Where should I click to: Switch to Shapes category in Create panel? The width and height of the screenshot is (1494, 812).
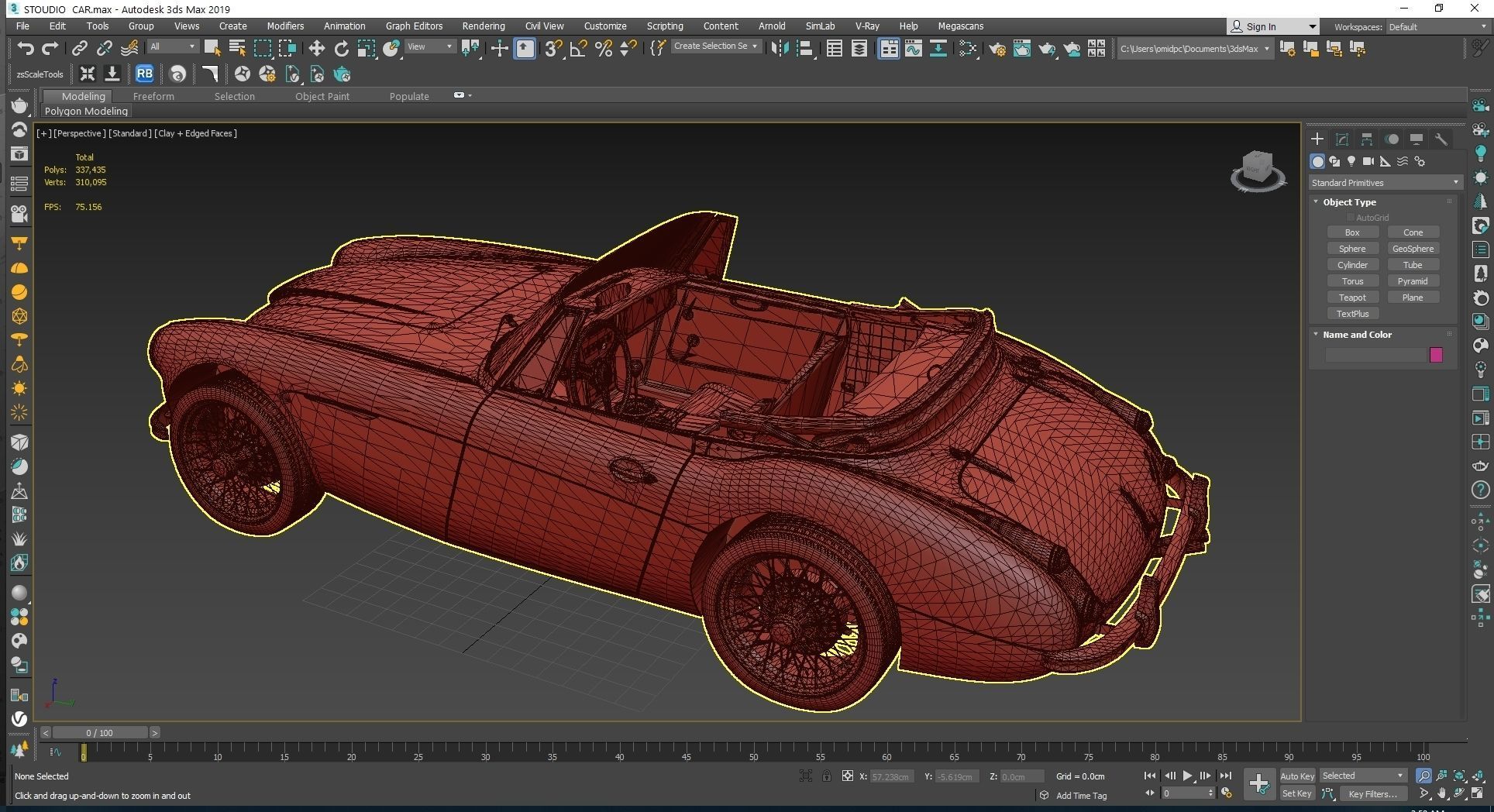click(1334, 161)
